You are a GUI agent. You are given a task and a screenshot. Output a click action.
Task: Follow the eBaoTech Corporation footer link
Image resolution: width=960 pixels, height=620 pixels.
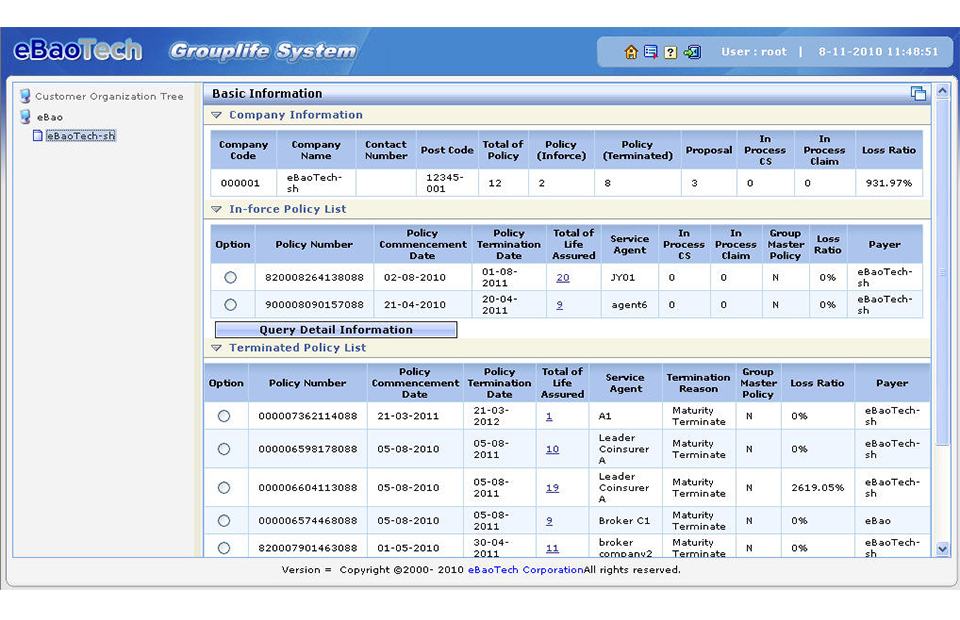point(526,570)
